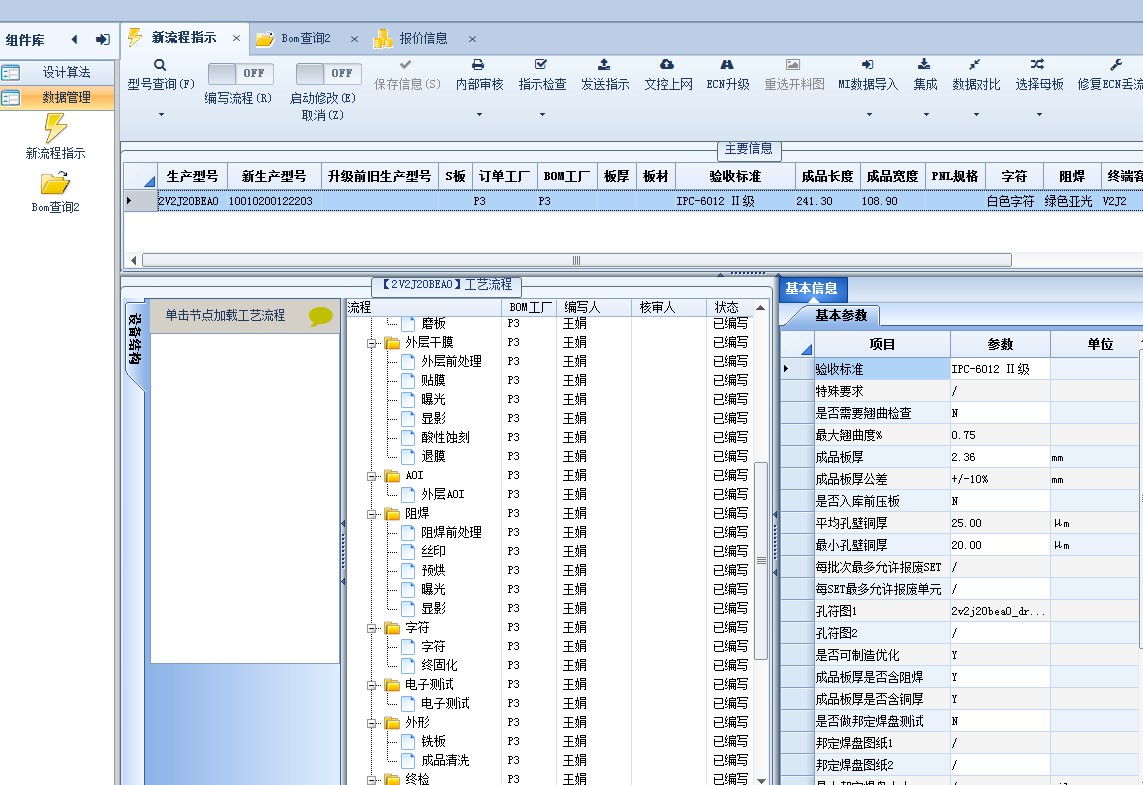This screenshot has height=785, width=1143.
Task: Click the MI数据导入 import icon
Action: tap(867, 65)
